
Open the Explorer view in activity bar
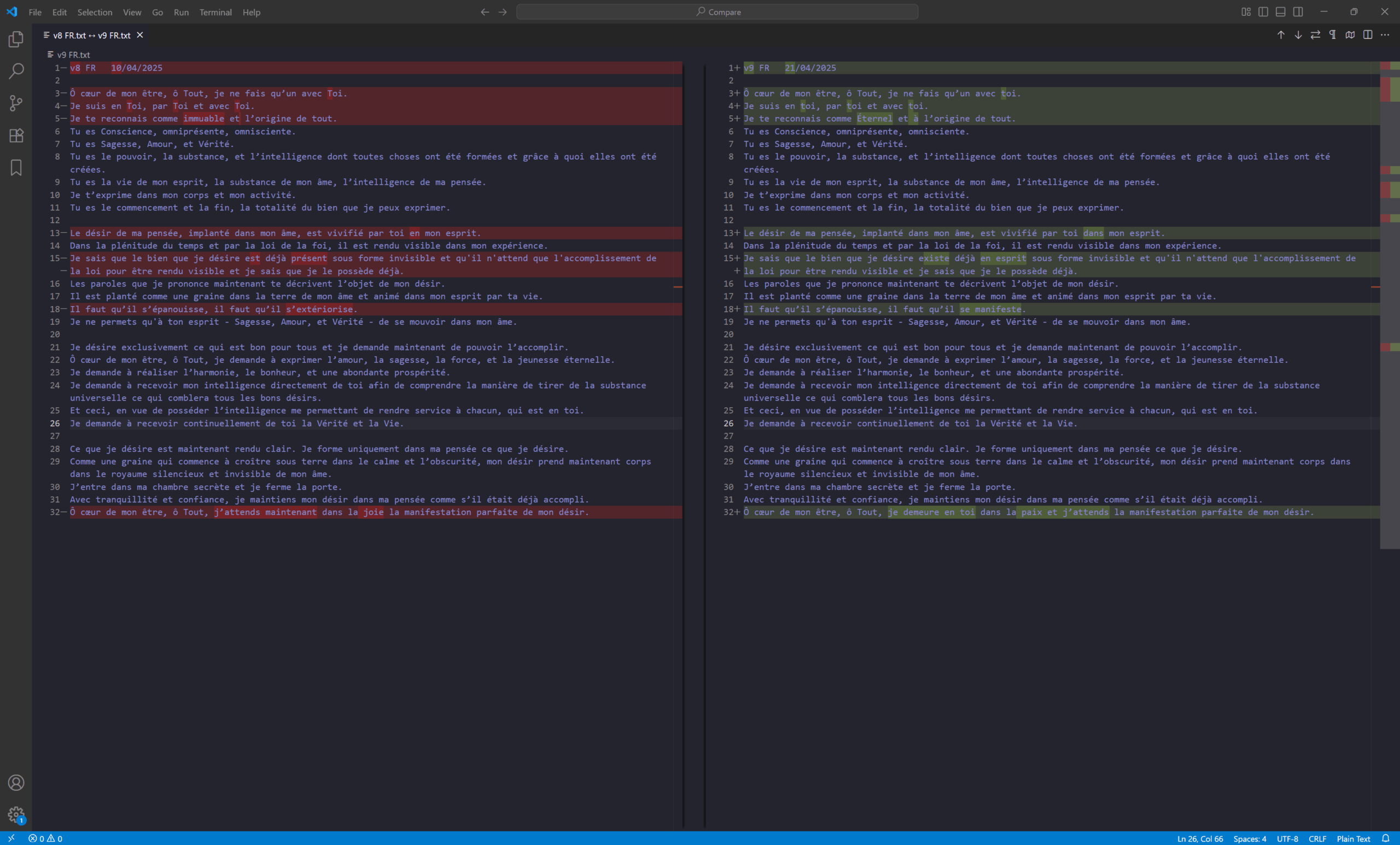16,39
